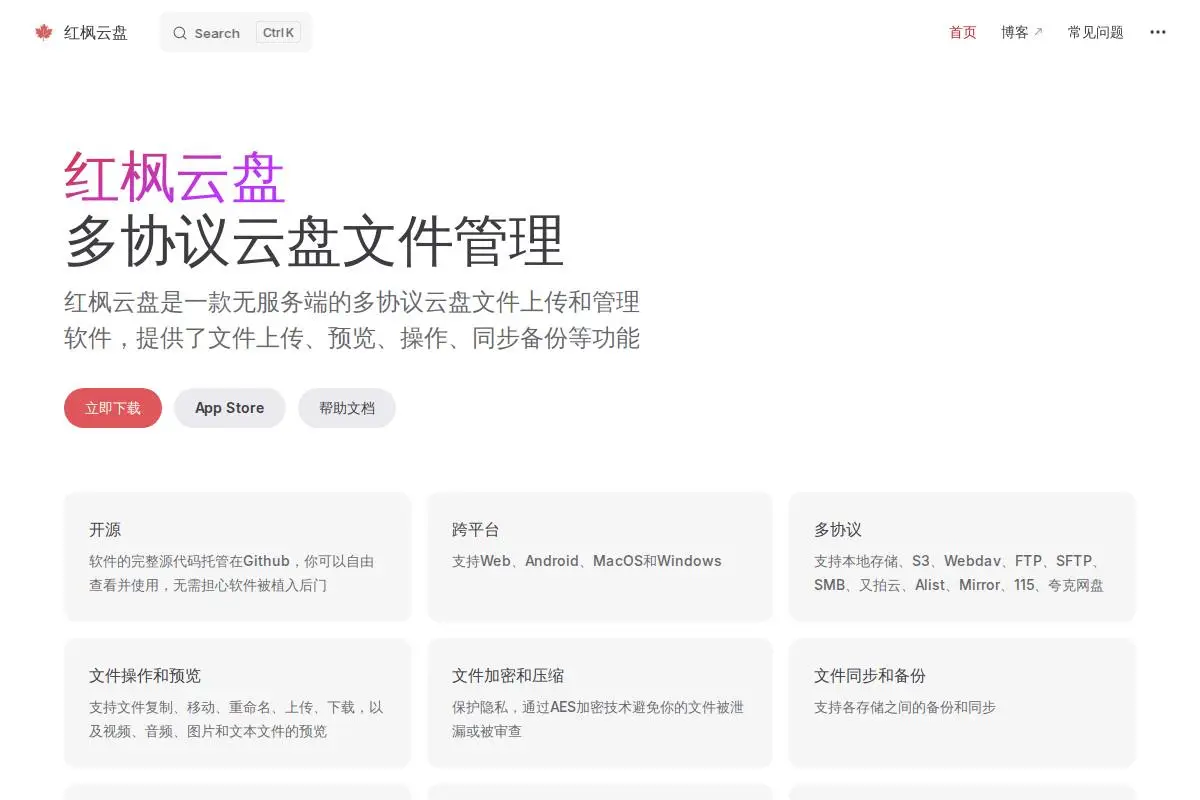Screen dimensions: 1200x800
Task: Click the 文件同步和备份 card title
Action: [870, 676]
